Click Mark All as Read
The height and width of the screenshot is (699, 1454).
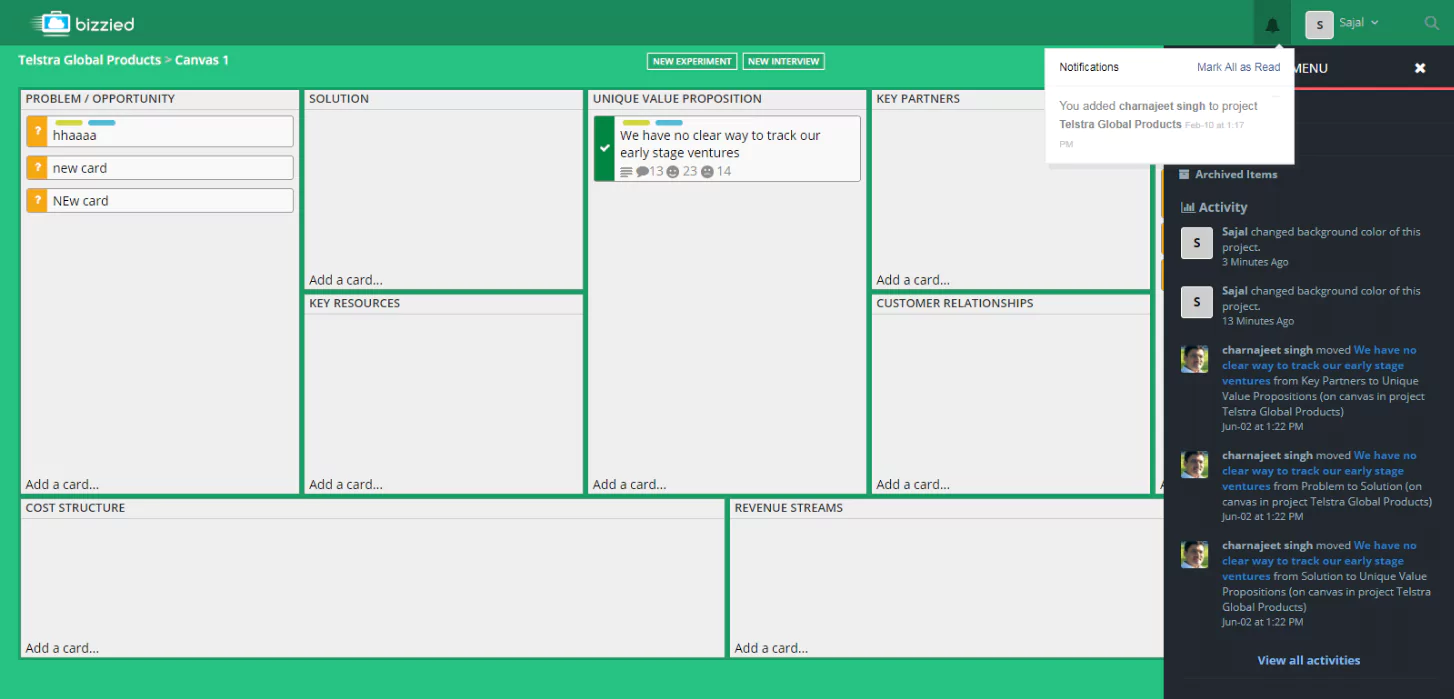[x=1238, y=67]
